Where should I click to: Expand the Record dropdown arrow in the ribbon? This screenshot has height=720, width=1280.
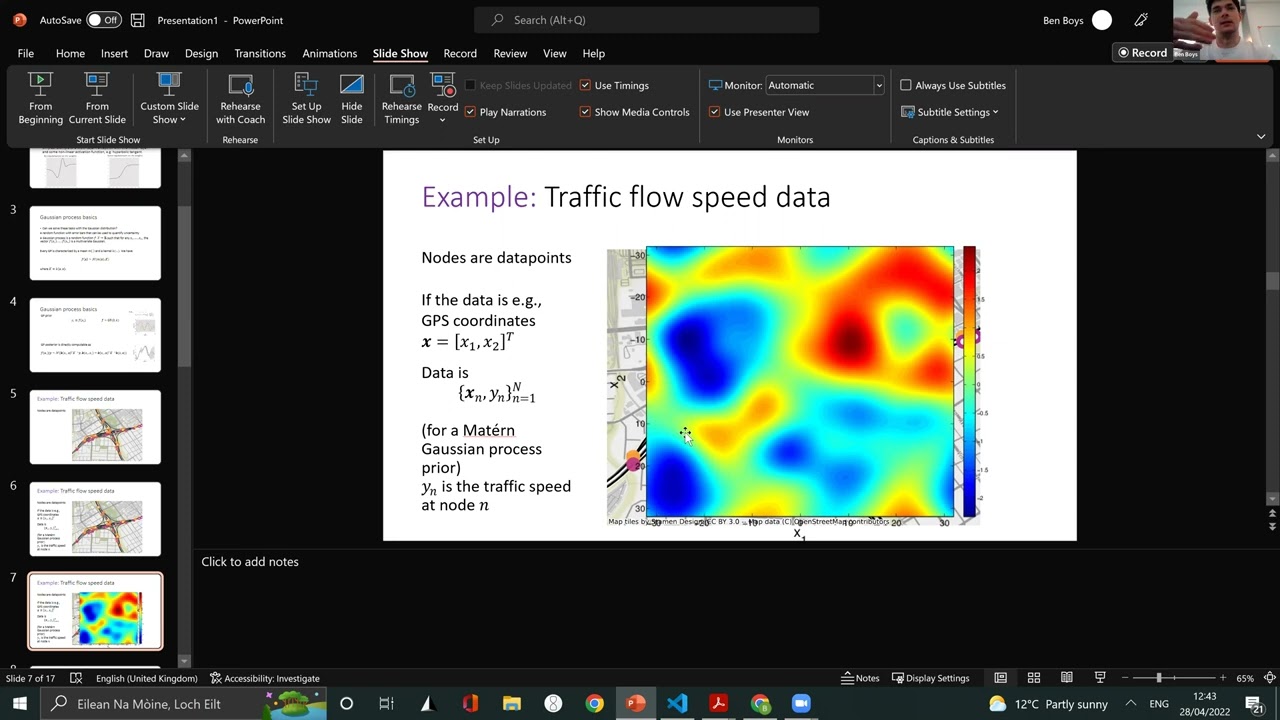tap(442, 120)
